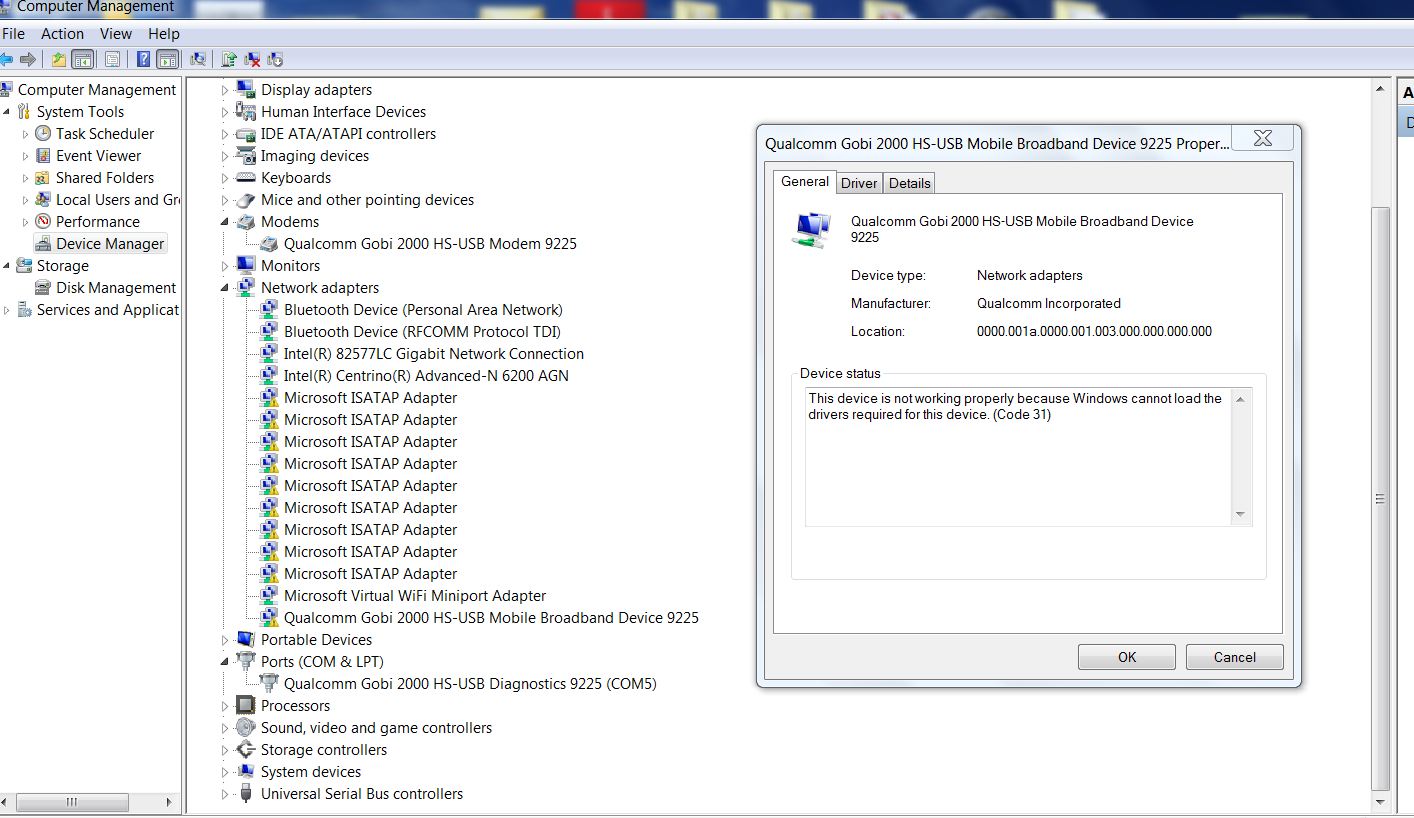Click the Scan for hardware changes icon

(198, 59)
